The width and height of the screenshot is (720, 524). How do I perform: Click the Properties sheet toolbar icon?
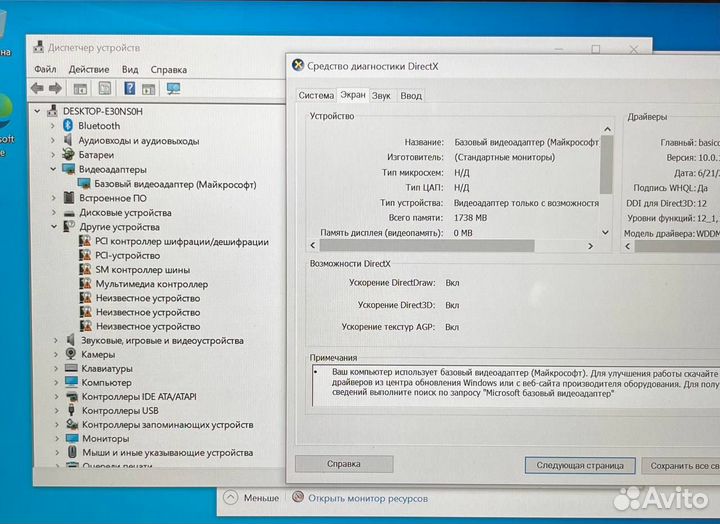point(105,88)
